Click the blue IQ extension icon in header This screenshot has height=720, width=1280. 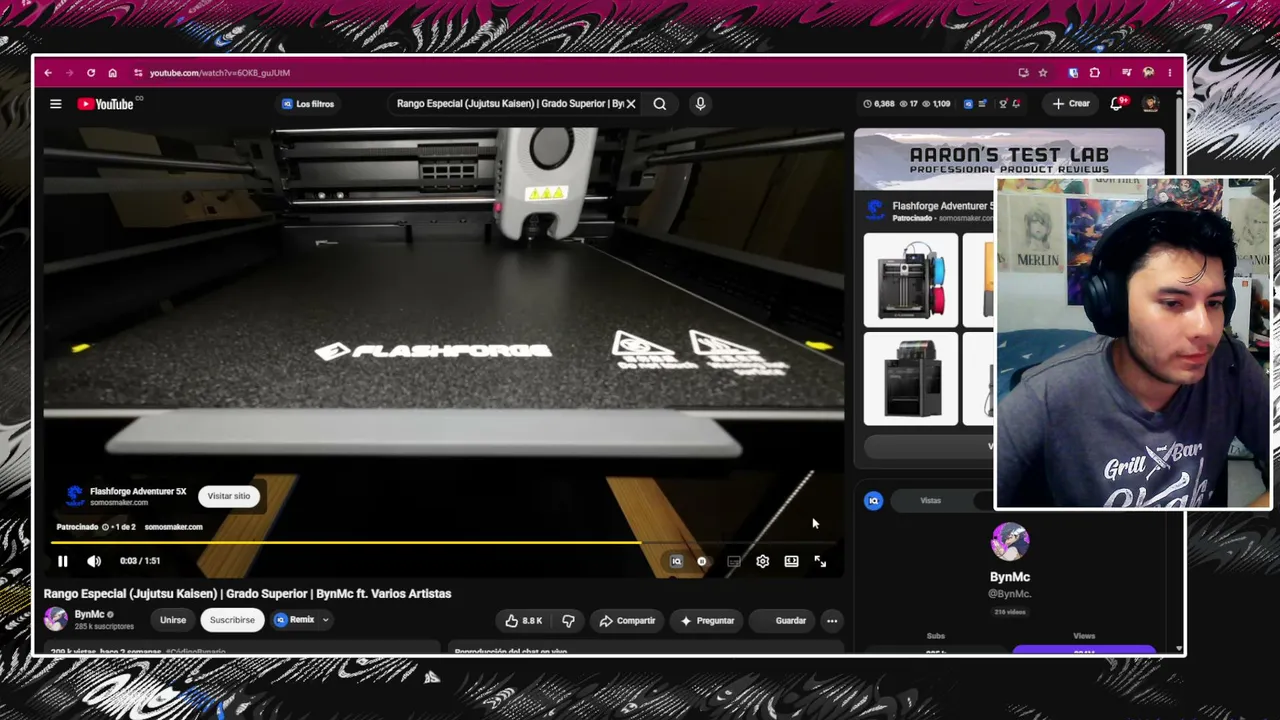968,104
